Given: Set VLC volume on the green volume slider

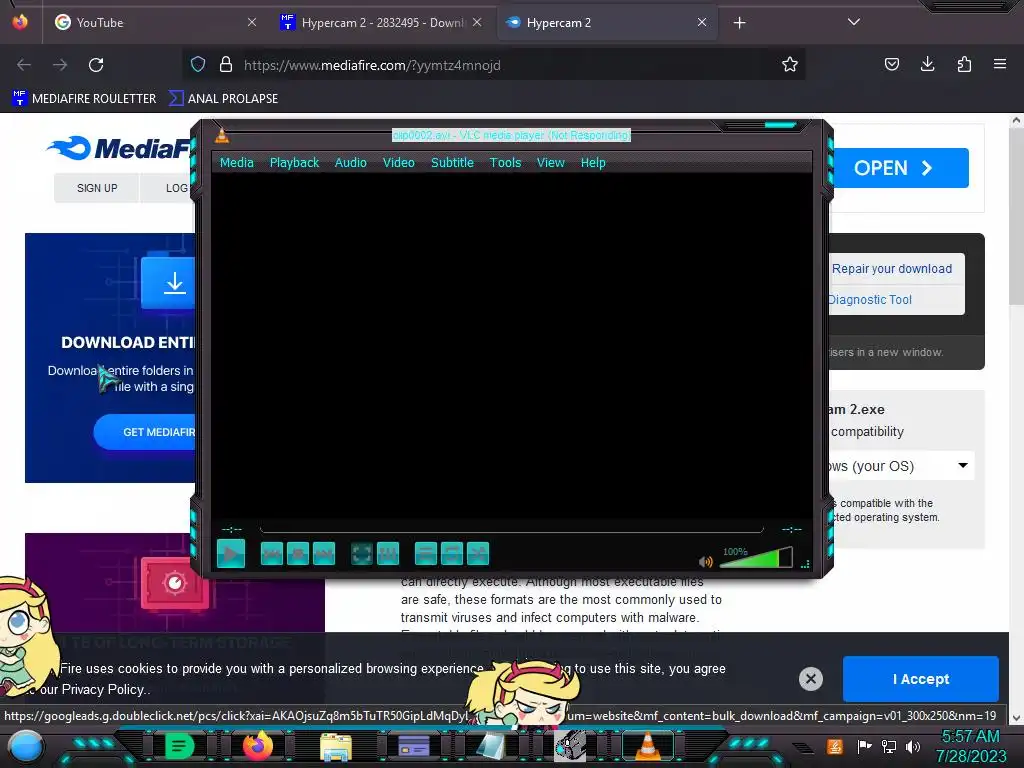Looking at the screenshot, I should (756, 557).
